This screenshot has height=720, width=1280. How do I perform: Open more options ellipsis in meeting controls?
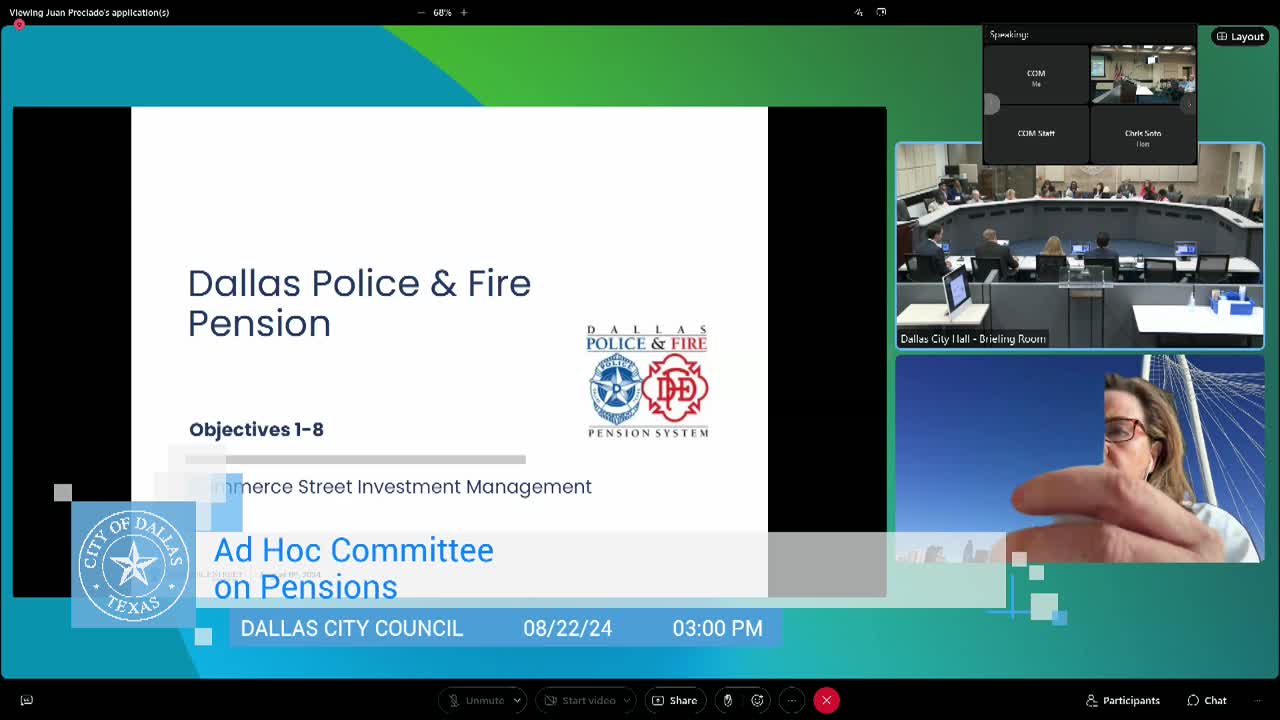click(x=792, y=700)
